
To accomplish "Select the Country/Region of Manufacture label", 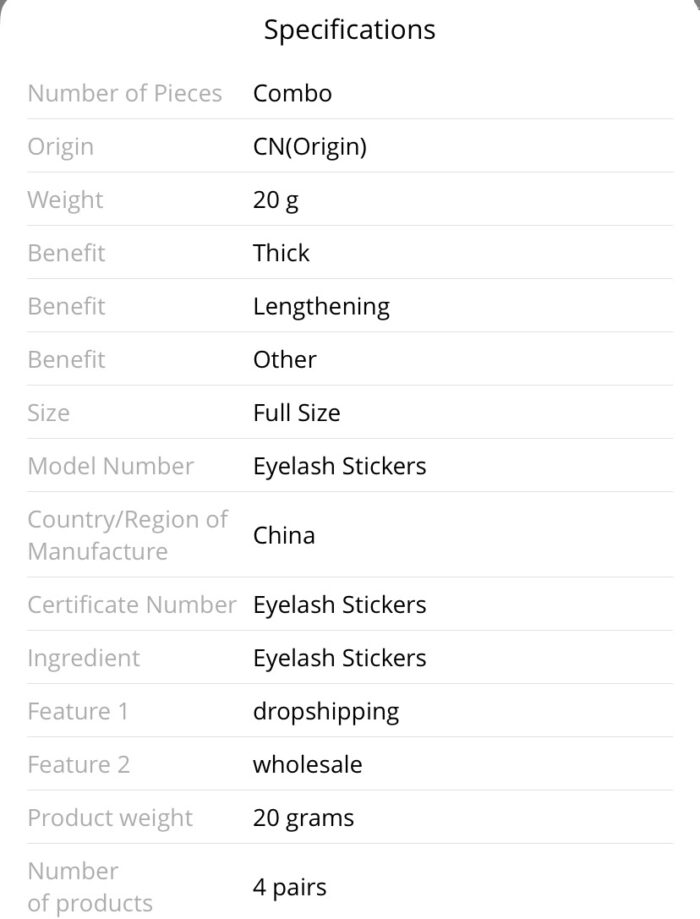I will point(128,536).
